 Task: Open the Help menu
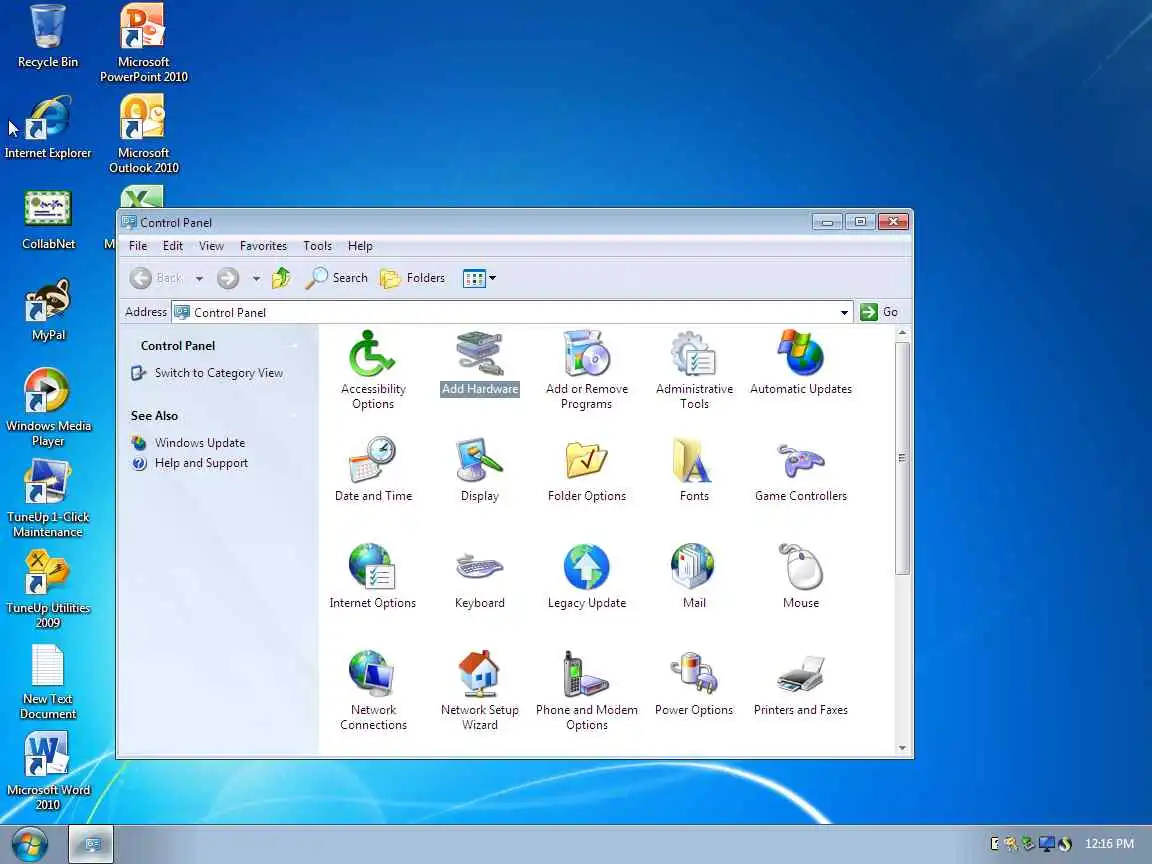coord(360,246)
